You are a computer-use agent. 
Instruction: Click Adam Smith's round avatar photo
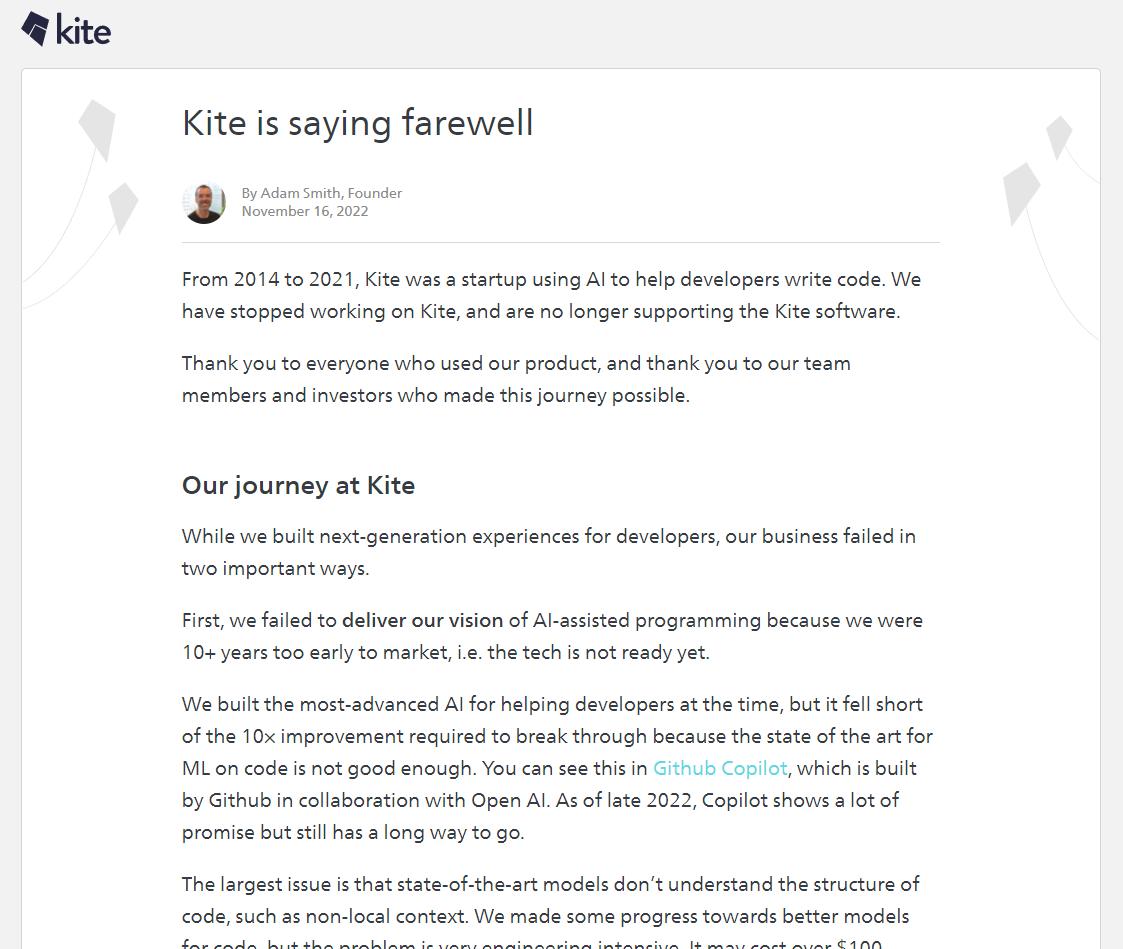click(x=204, y=203)
